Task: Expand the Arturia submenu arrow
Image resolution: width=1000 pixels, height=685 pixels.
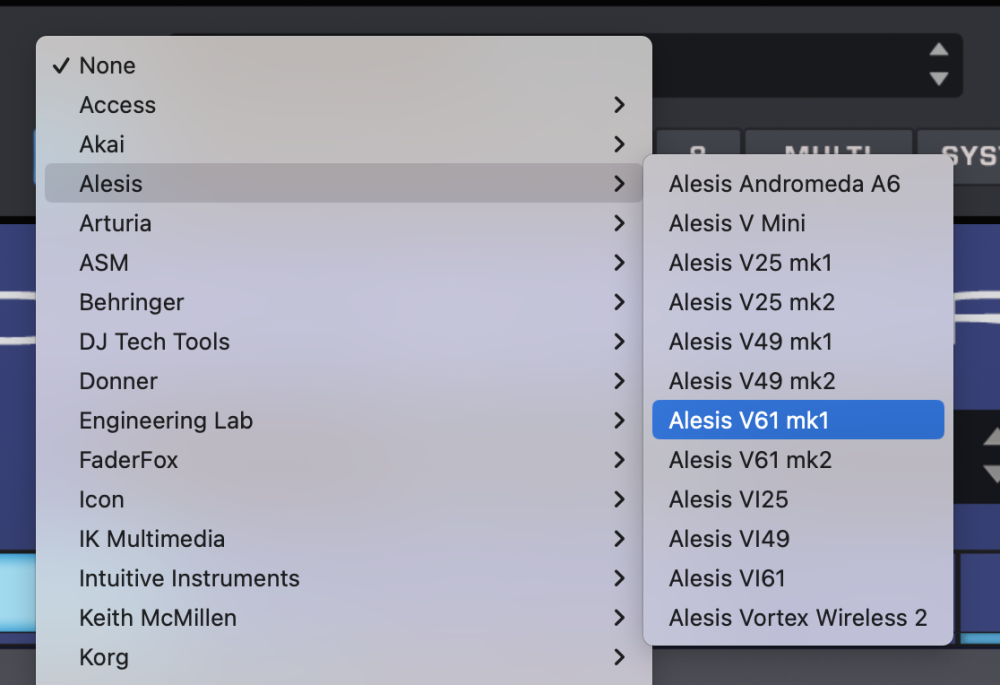Action: tap(619, 223)
